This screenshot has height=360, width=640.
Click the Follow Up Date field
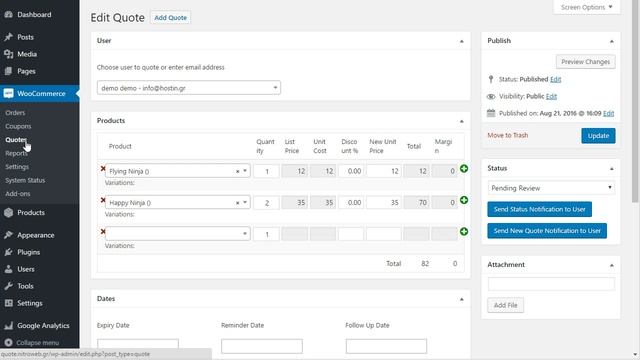tap(386, 346)
